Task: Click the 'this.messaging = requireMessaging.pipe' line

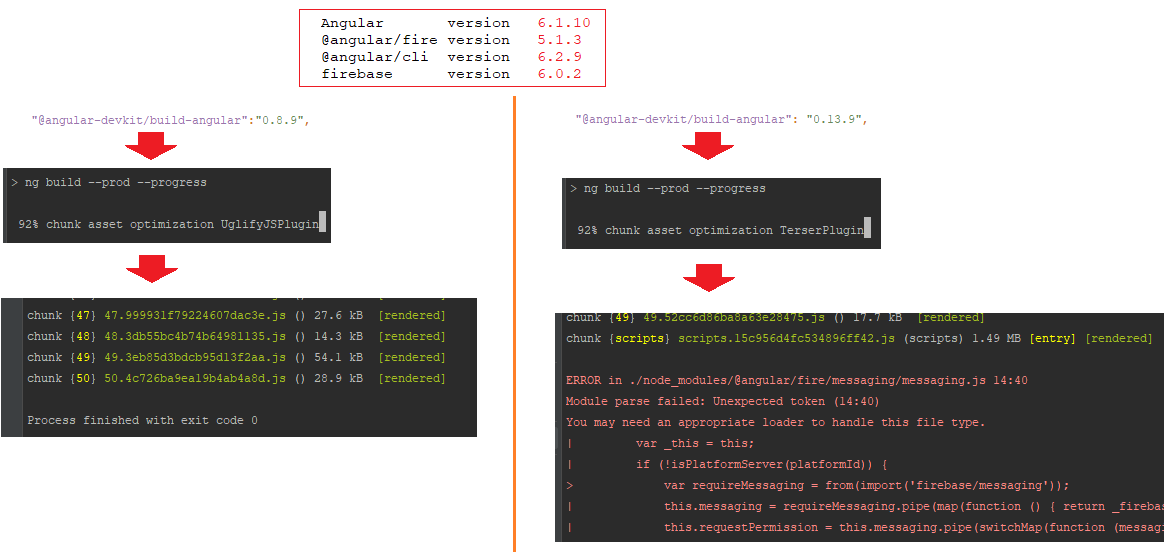Action: [x=913, y=506]
